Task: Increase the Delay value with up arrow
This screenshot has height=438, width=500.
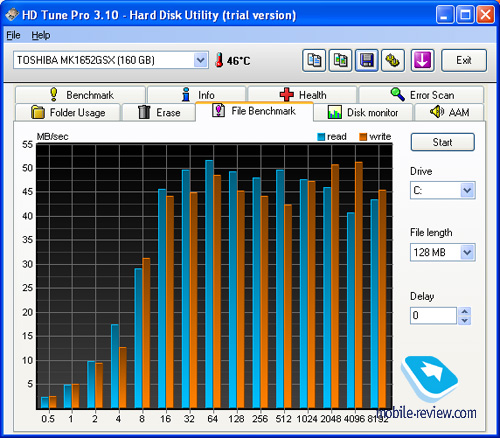Action: tap(464, 311)
